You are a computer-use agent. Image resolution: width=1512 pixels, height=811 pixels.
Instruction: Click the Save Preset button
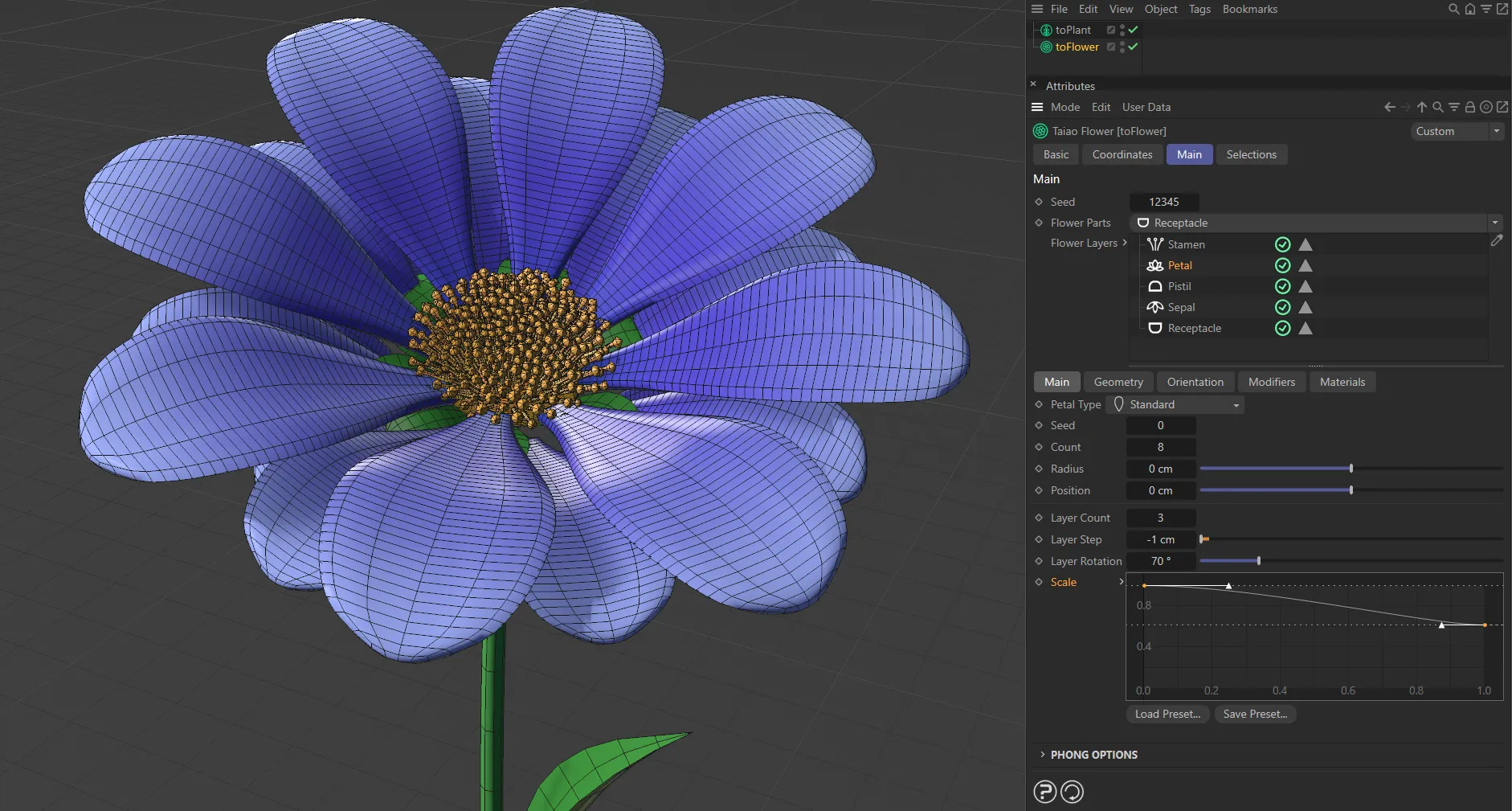point(1254,714)
